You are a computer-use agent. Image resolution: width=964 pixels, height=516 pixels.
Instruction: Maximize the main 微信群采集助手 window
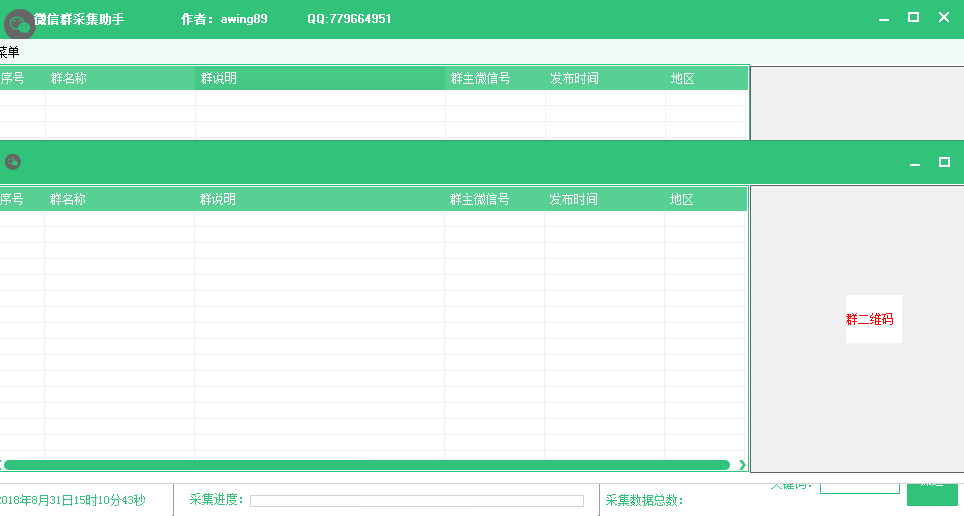[913, 18]
